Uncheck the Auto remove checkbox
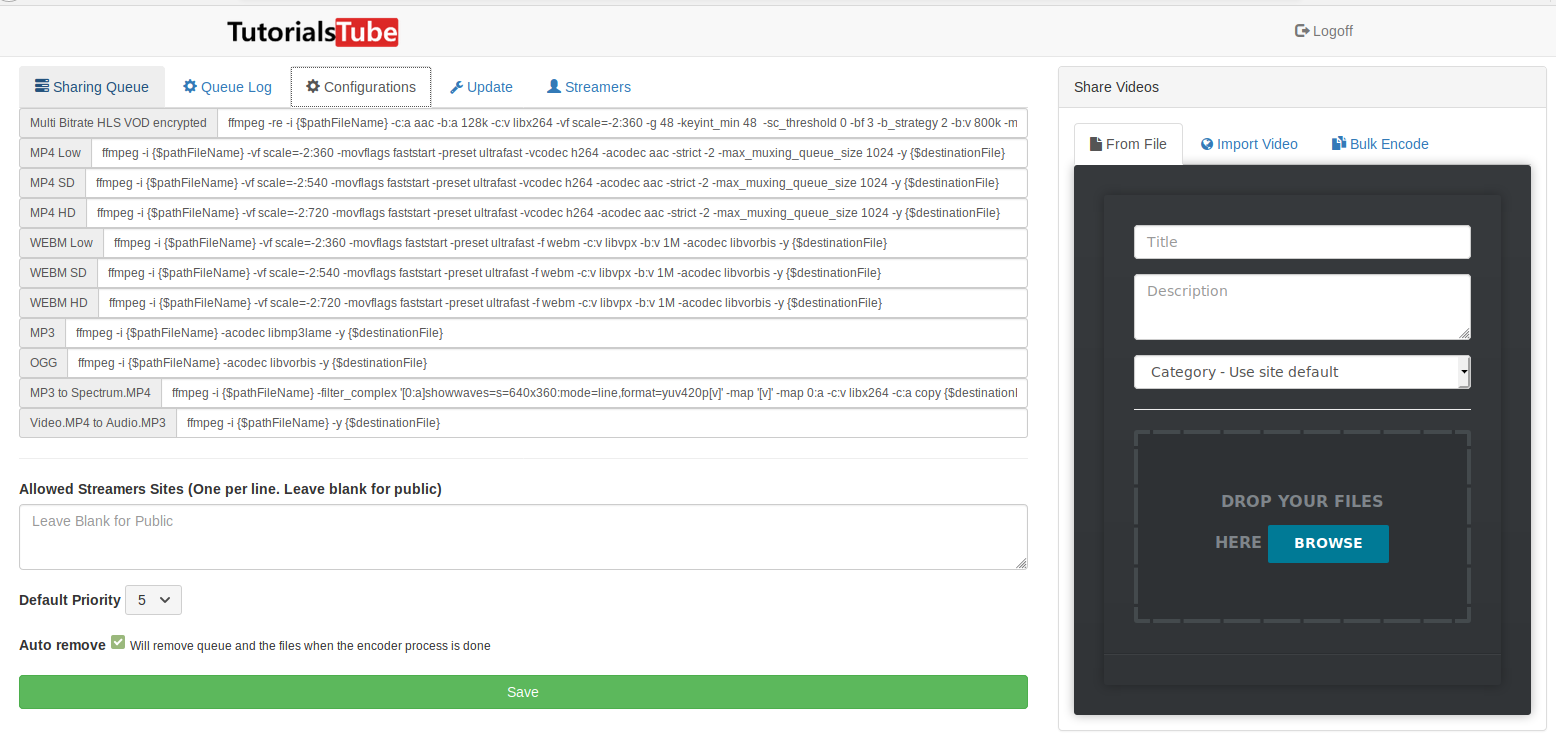The image size is (1556, 735). 118,642
